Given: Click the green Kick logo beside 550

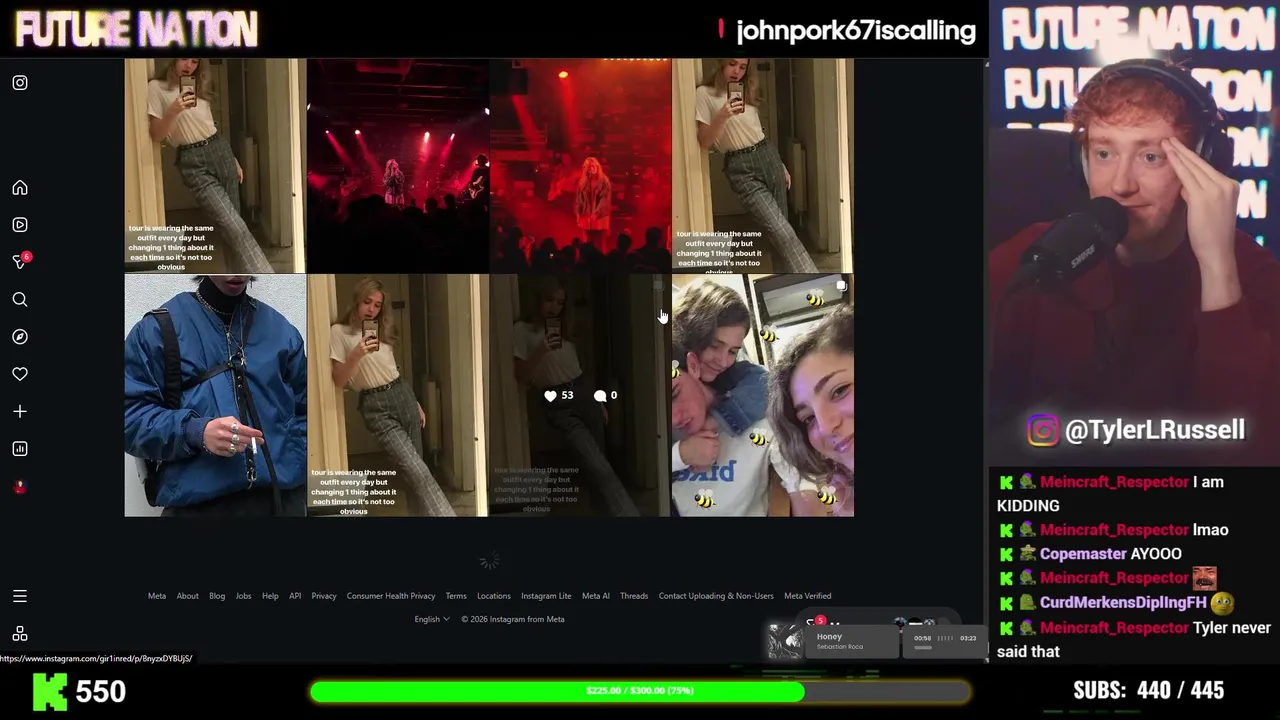Looking at the screenshot, I should (x=50, y=691).
